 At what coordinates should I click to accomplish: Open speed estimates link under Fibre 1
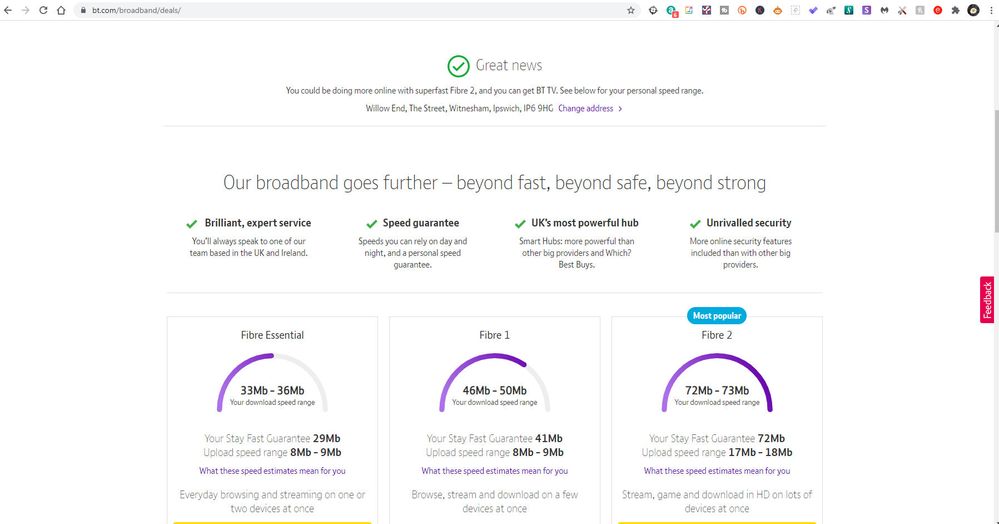click(494, 471)
